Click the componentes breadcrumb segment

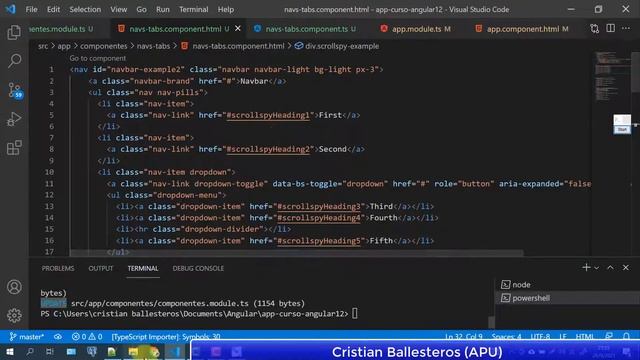pos(104,46)
